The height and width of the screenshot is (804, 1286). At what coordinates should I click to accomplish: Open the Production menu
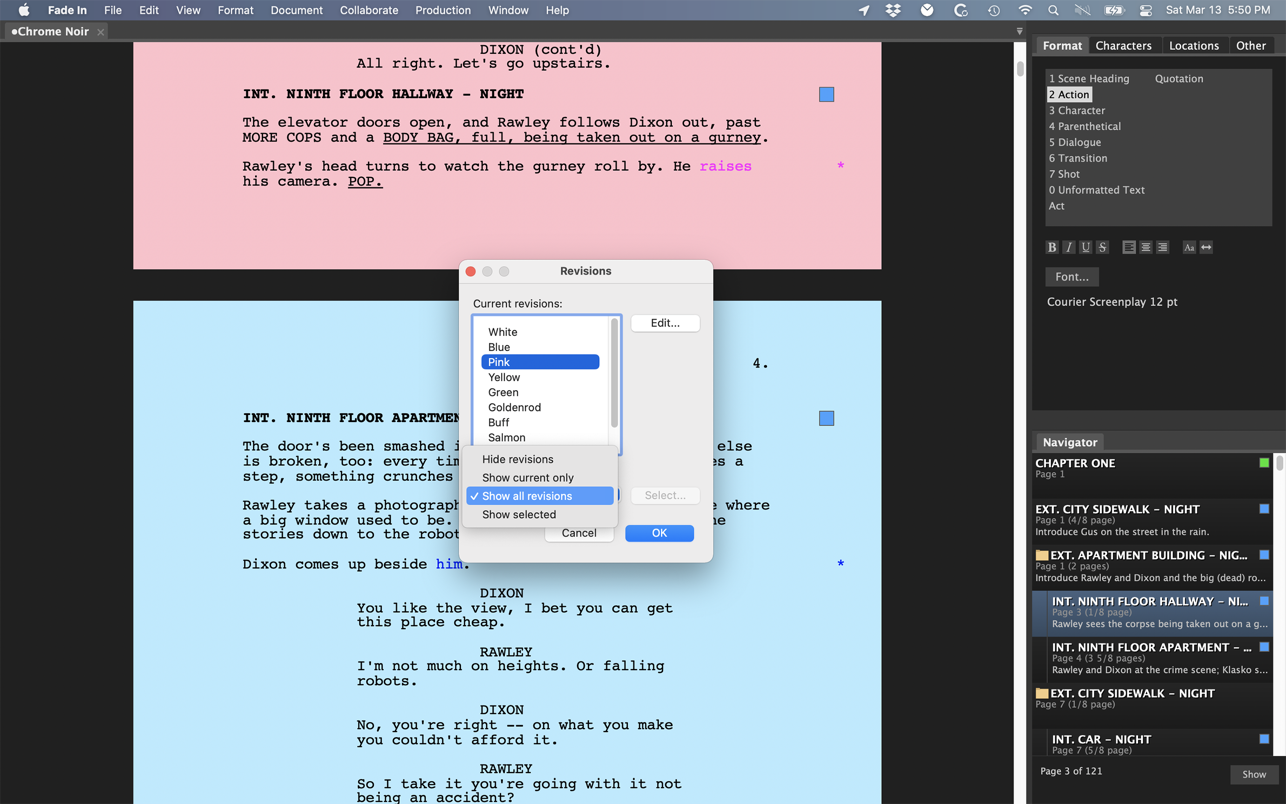442,10
